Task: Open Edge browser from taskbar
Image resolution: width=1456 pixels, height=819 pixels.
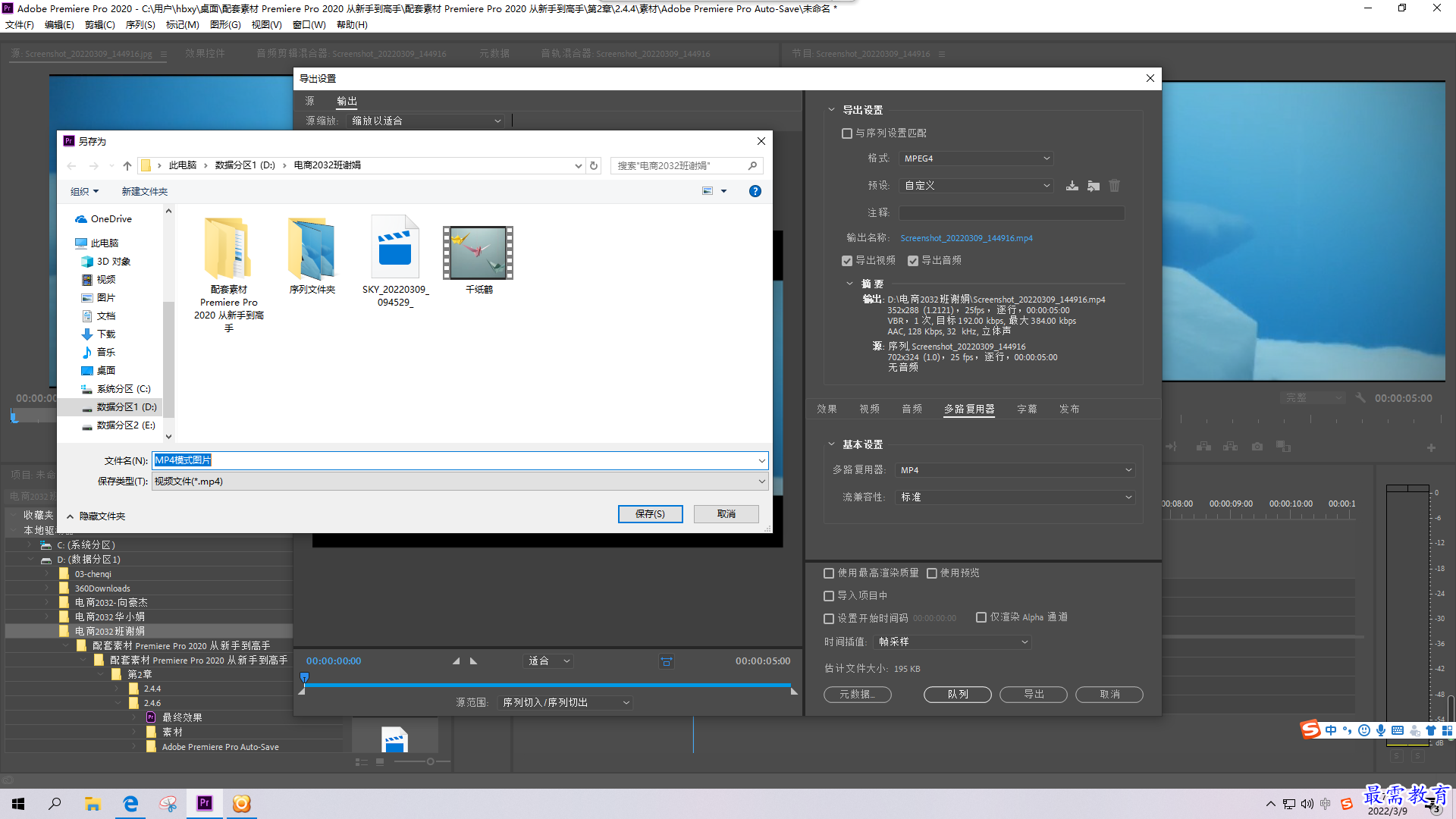Action: click(x=130, y=804)
